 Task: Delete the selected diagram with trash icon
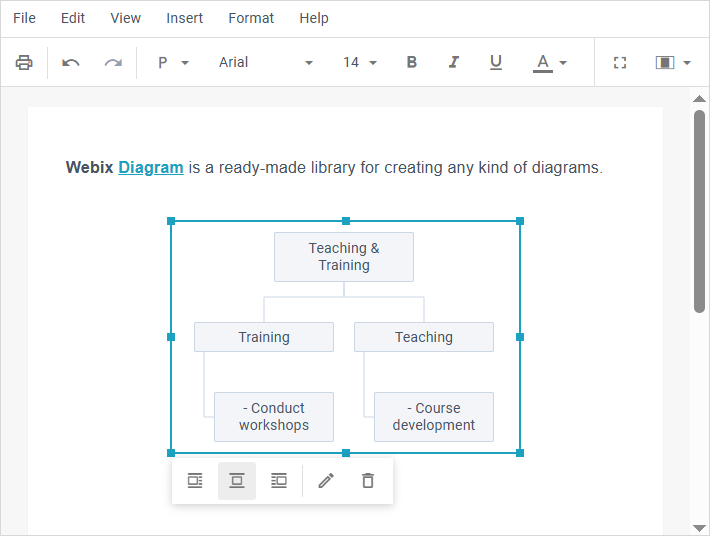pos(368,481)
